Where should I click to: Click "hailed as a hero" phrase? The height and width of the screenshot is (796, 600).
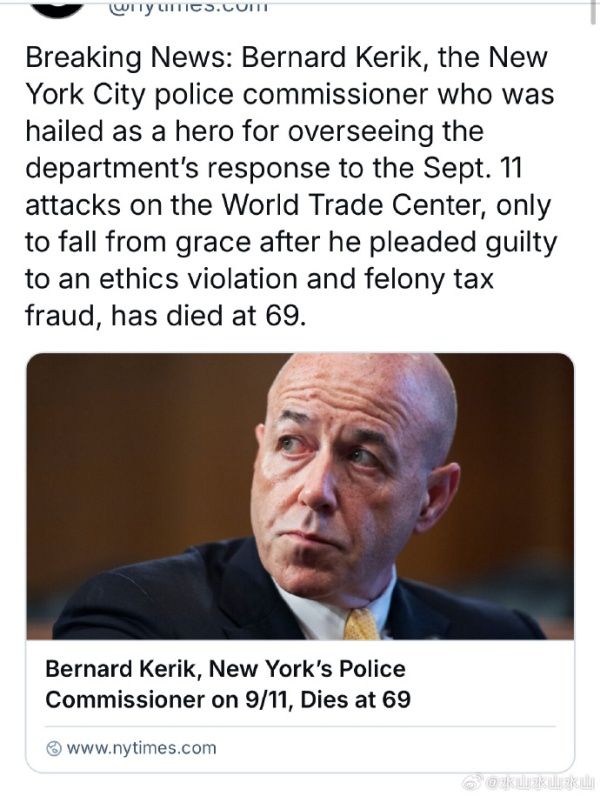(144, 131)
